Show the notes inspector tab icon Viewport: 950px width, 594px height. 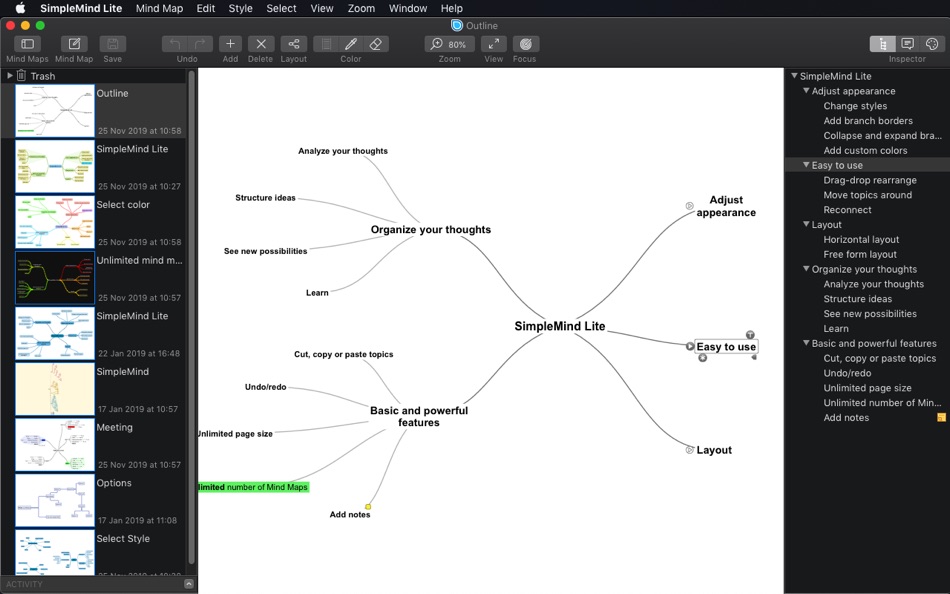(x=908, y=44)
